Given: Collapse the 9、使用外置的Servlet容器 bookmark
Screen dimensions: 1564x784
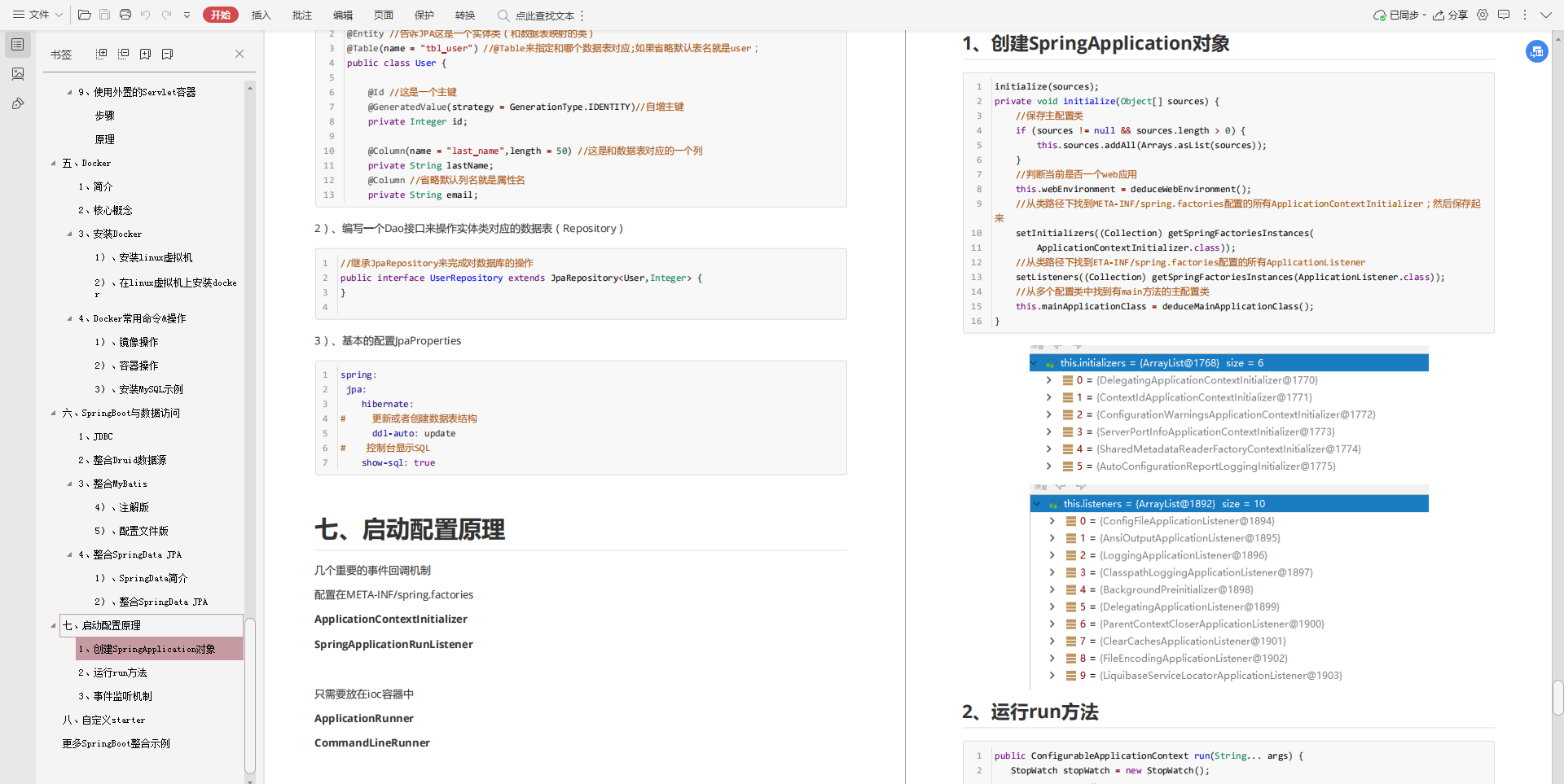Looking at the screenshot, I should click(70, 93).
